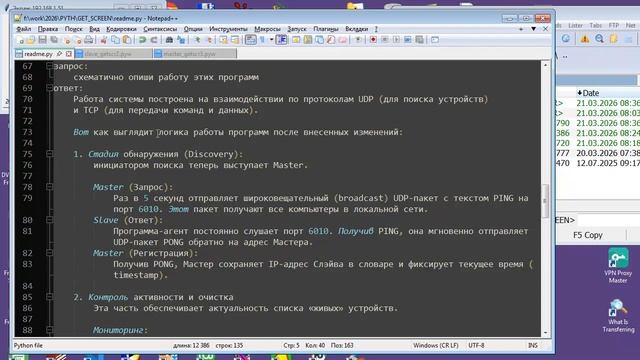
Task: Open Find using the binoculars icon
Action: pyautogui.click(x=169, y=40)
